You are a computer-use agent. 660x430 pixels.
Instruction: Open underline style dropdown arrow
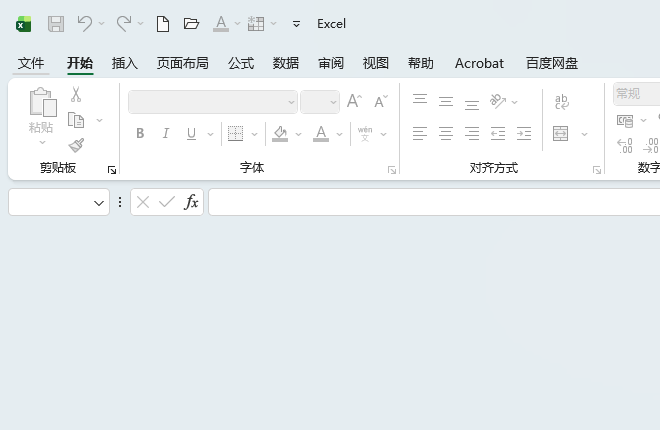pos(210,134)
